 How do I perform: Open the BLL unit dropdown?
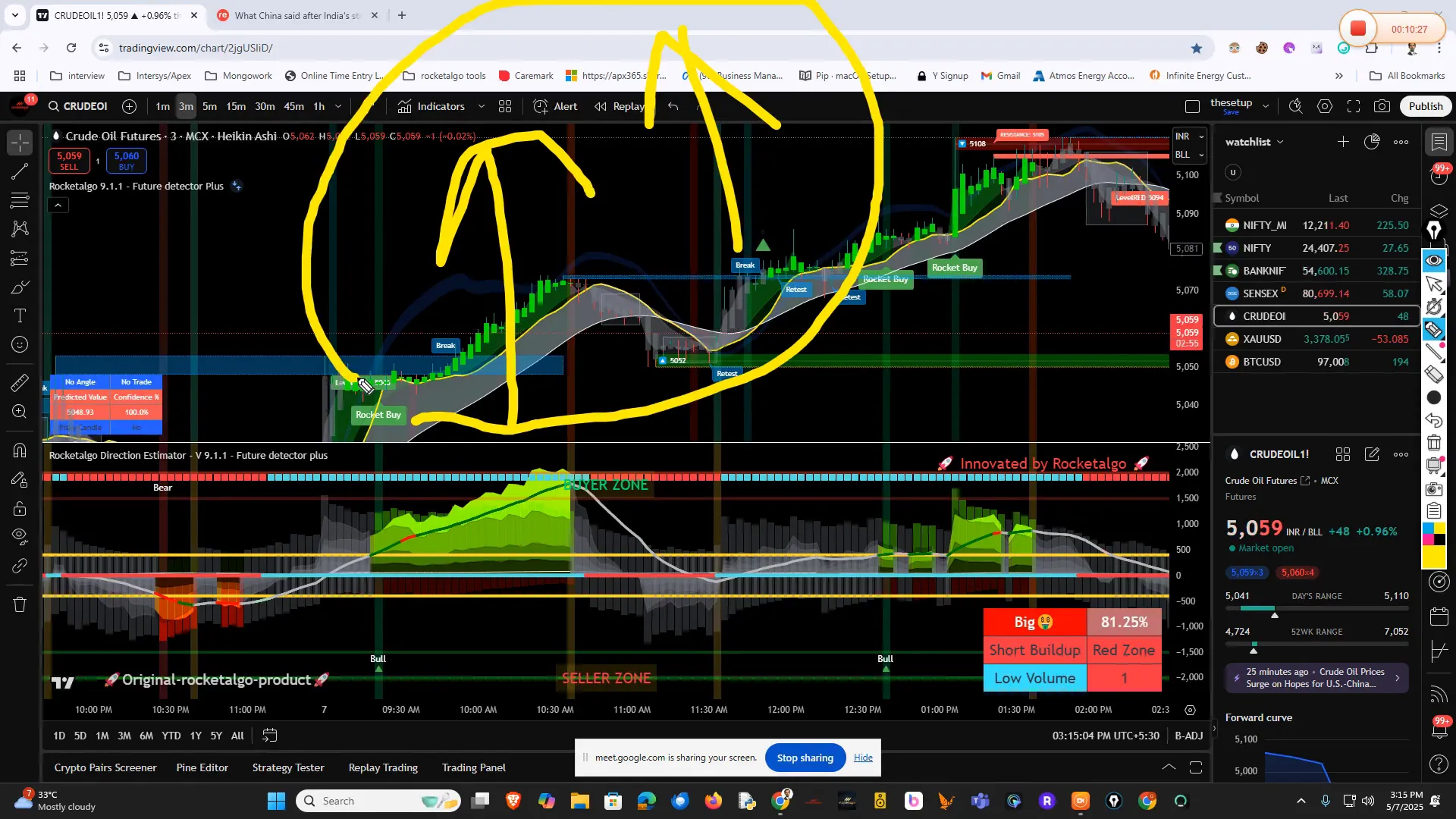click(1189, 155)
